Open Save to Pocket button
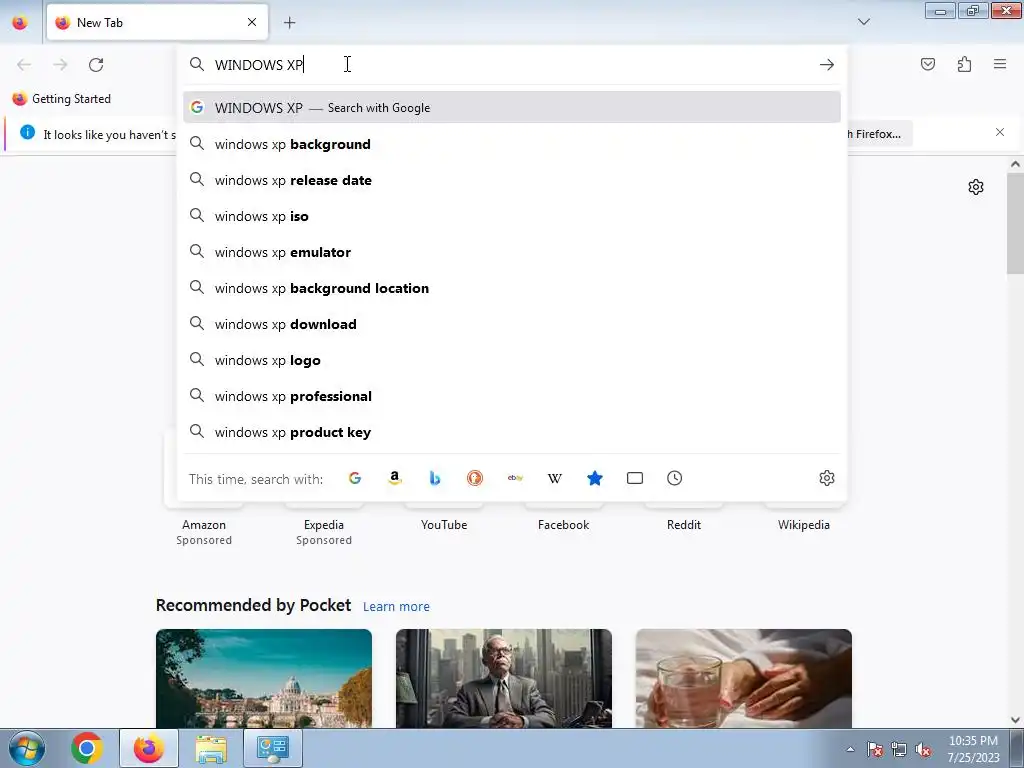The image size is (1024, 768). pos(928,64)
